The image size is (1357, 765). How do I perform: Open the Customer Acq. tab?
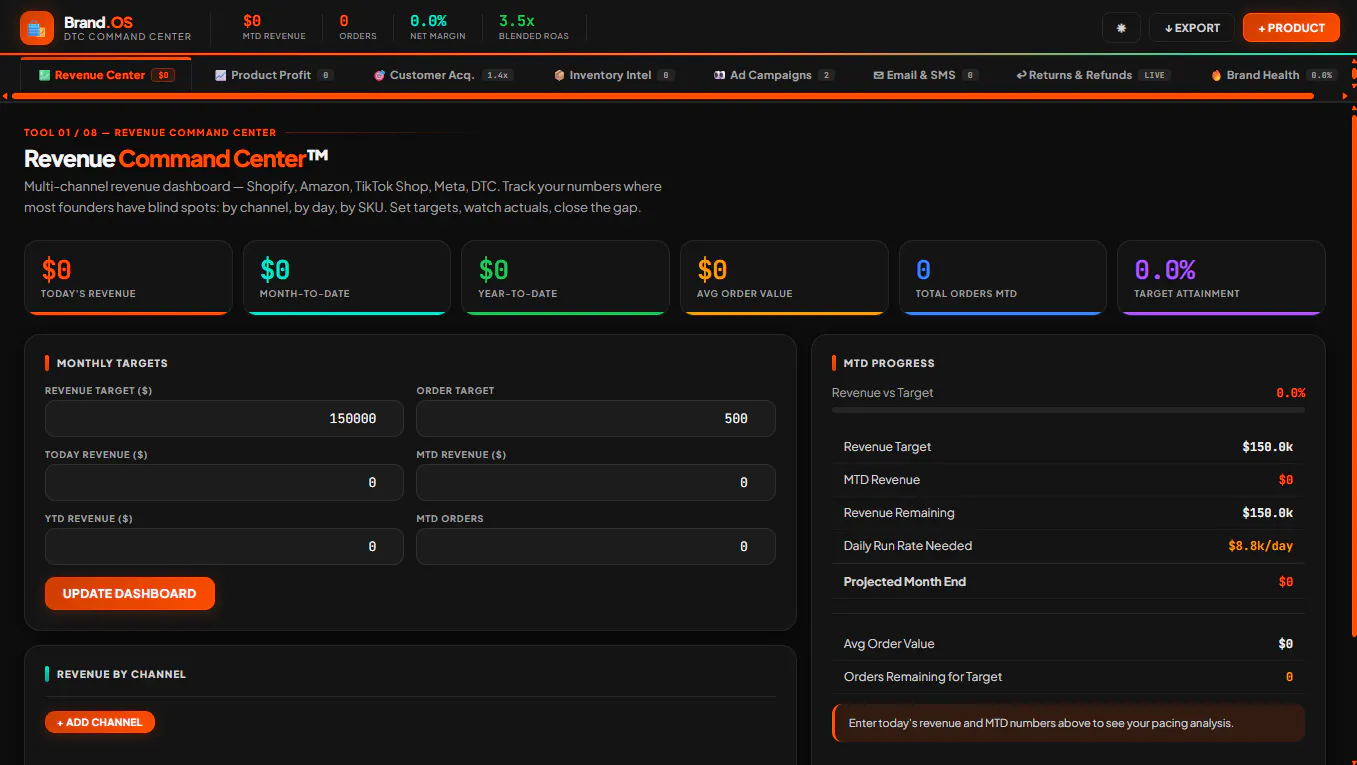pos(443,75)
